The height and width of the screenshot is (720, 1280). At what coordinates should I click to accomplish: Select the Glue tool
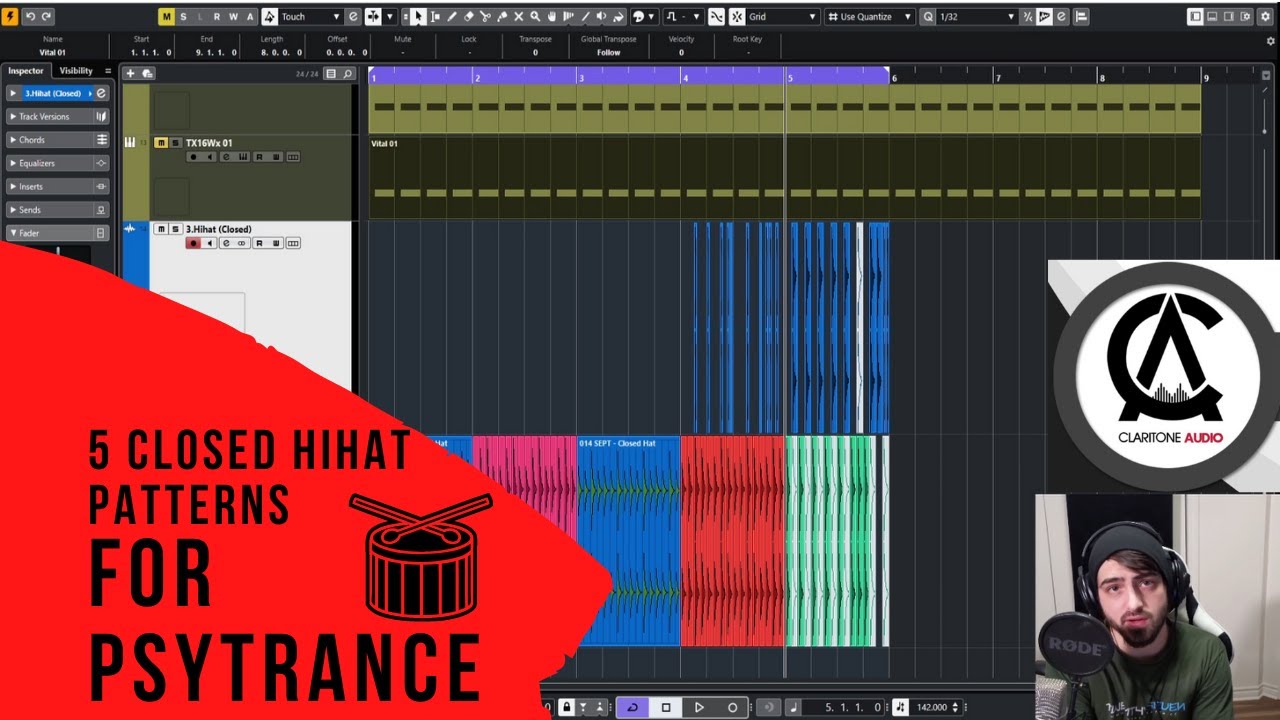(502, 17)
